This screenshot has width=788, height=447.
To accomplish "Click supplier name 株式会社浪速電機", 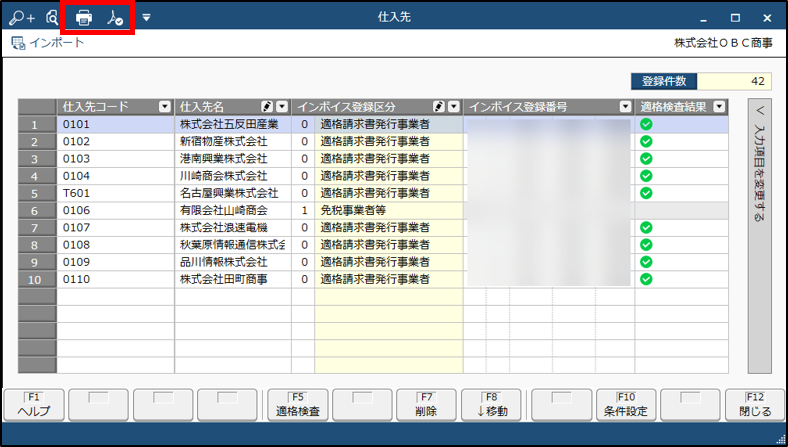I will tap(224, 227).
